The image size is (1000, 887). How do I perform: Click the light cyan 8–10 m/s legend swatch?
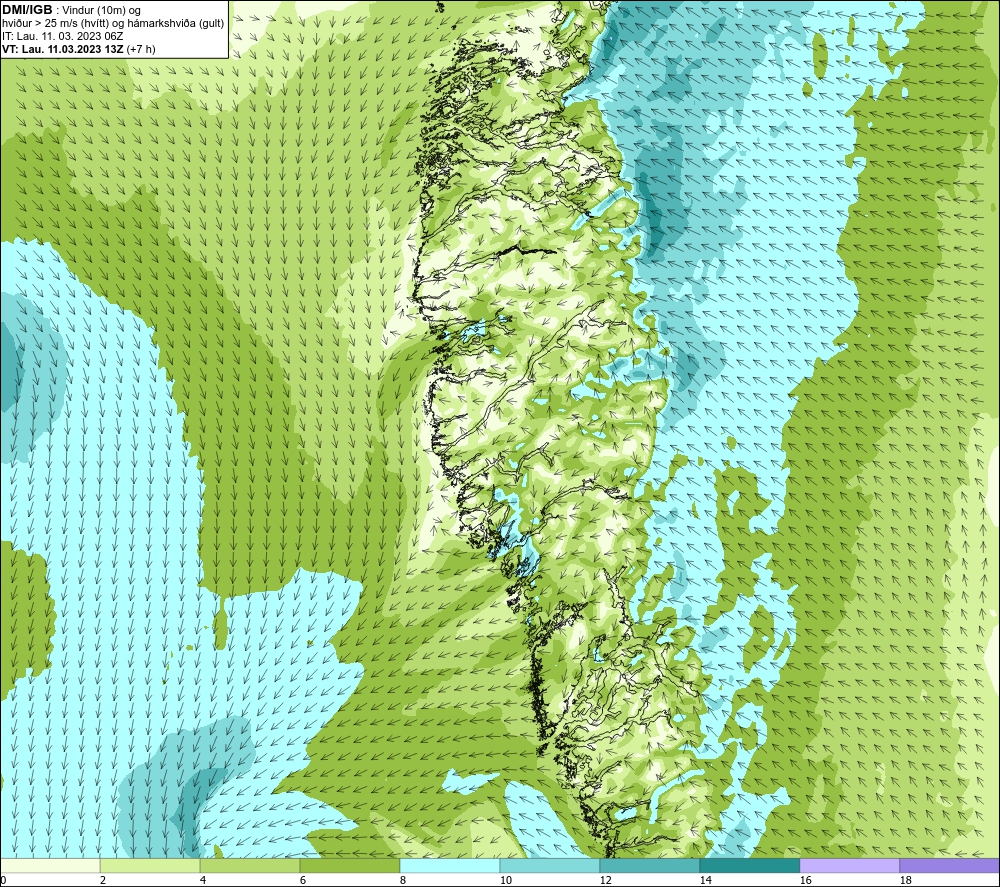point(450,866)
